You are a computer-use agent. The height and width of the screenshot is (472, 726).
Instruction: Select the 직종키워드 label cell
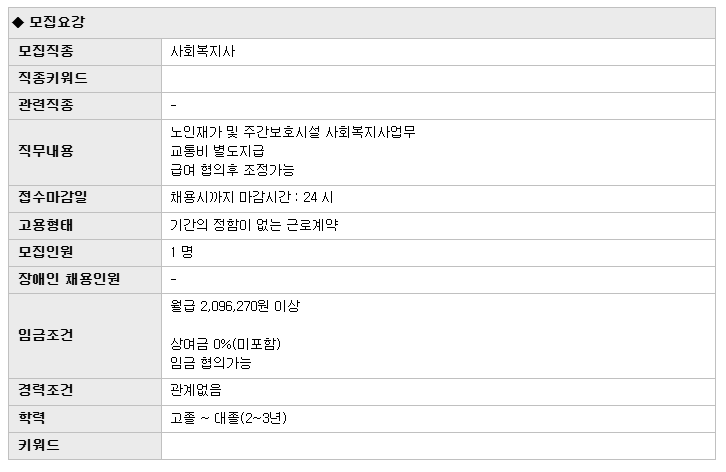point(85,79)
